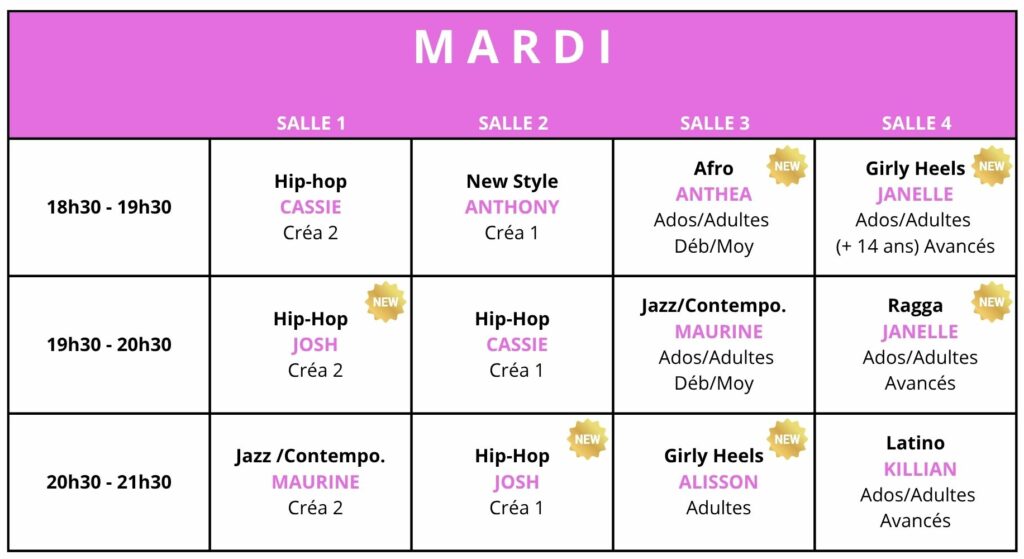Select the SALLE 4 column header
Screen dimensions: 1024x559
point(916,123)
